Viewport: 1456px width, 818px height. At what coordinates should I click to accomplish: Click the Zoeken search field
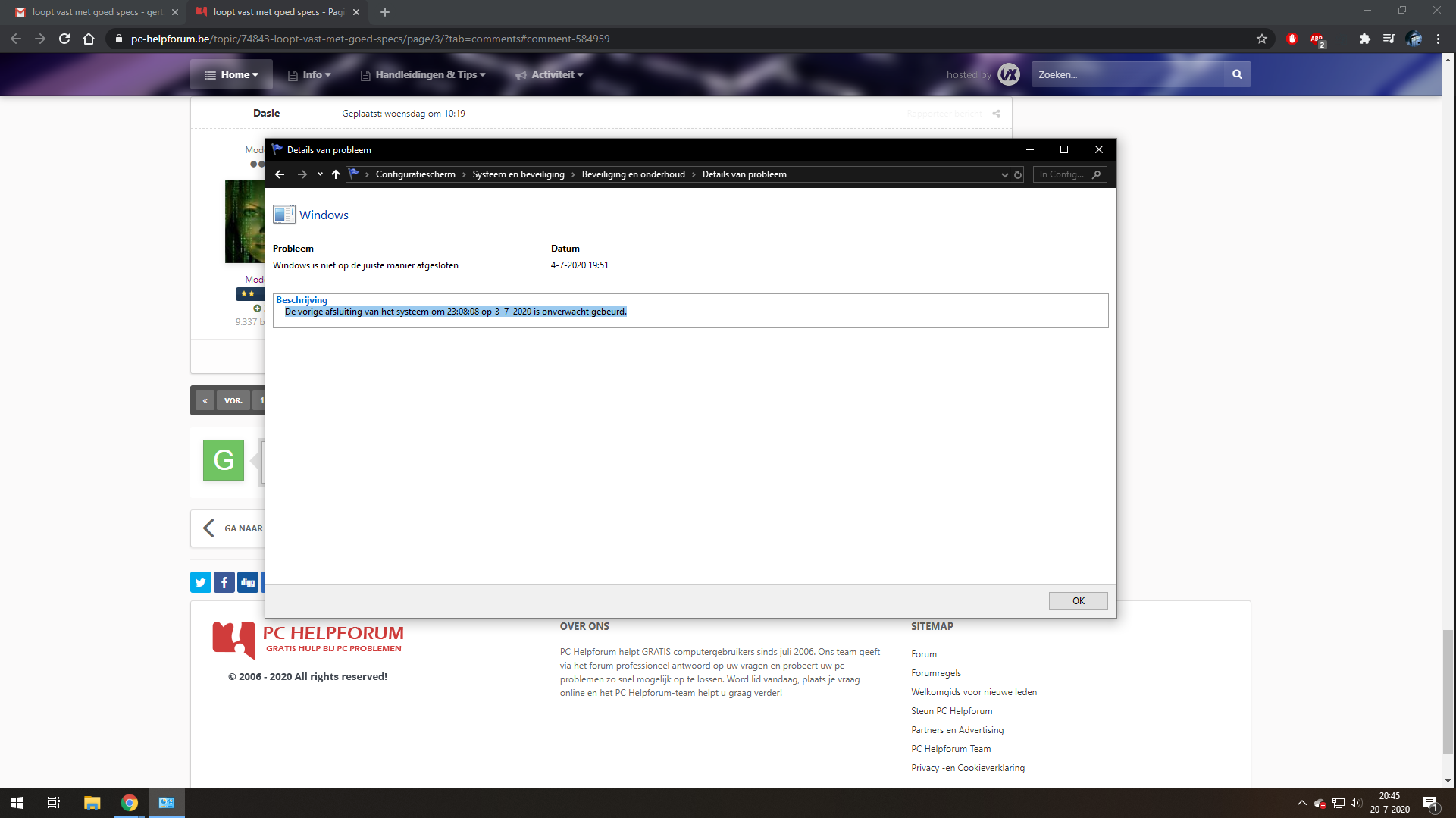(1127, 74)
